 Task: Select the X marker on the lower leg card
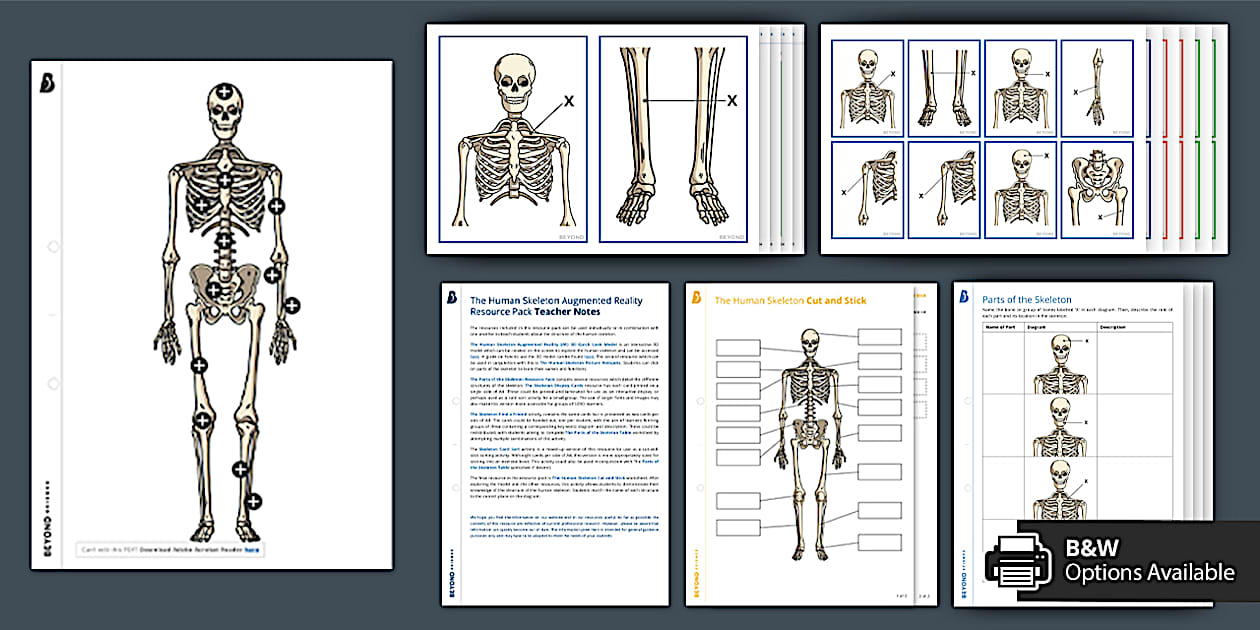click(x=733, y=102)
